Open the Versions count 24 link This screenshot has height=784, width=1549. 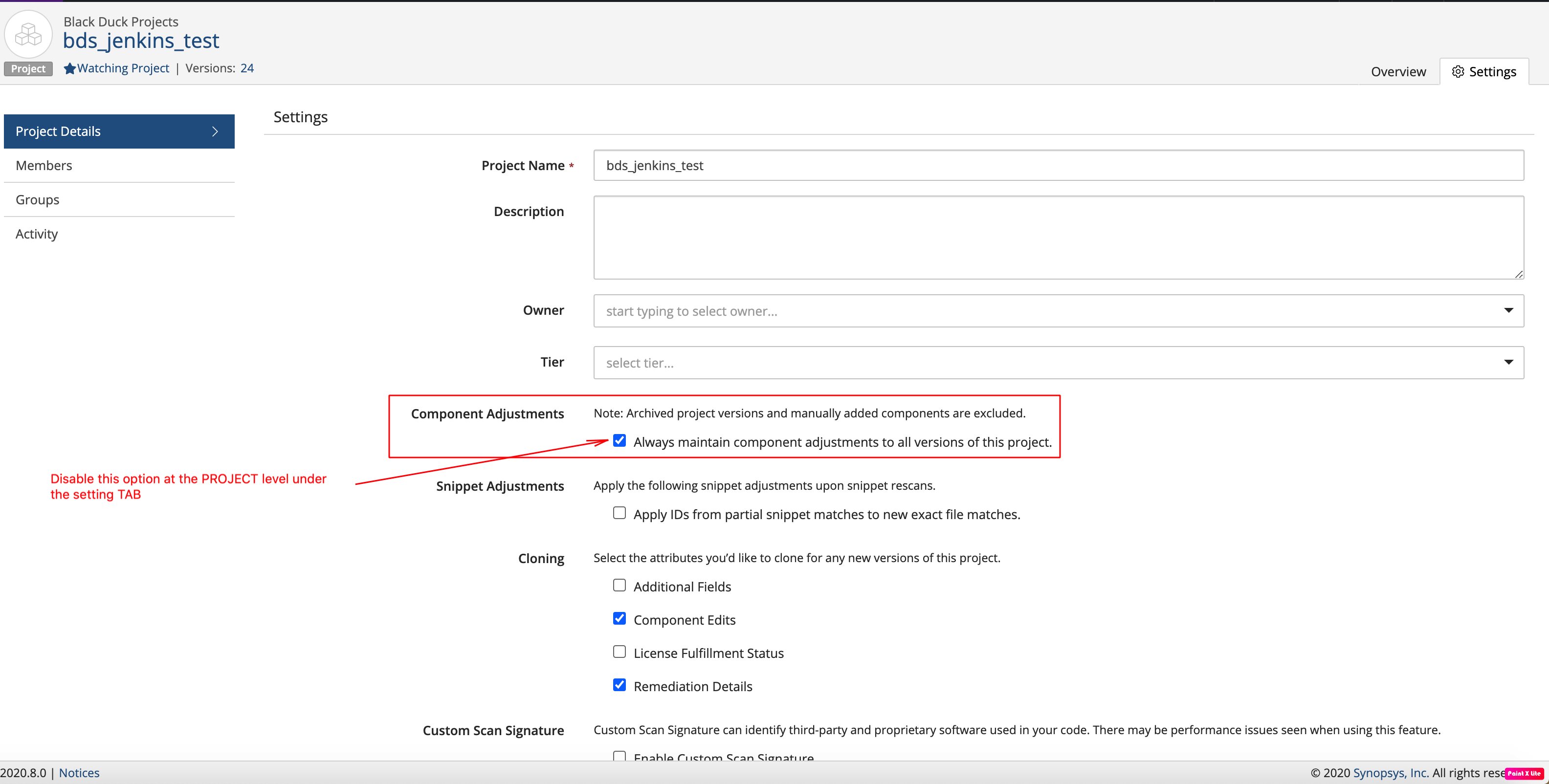(247, 68)
